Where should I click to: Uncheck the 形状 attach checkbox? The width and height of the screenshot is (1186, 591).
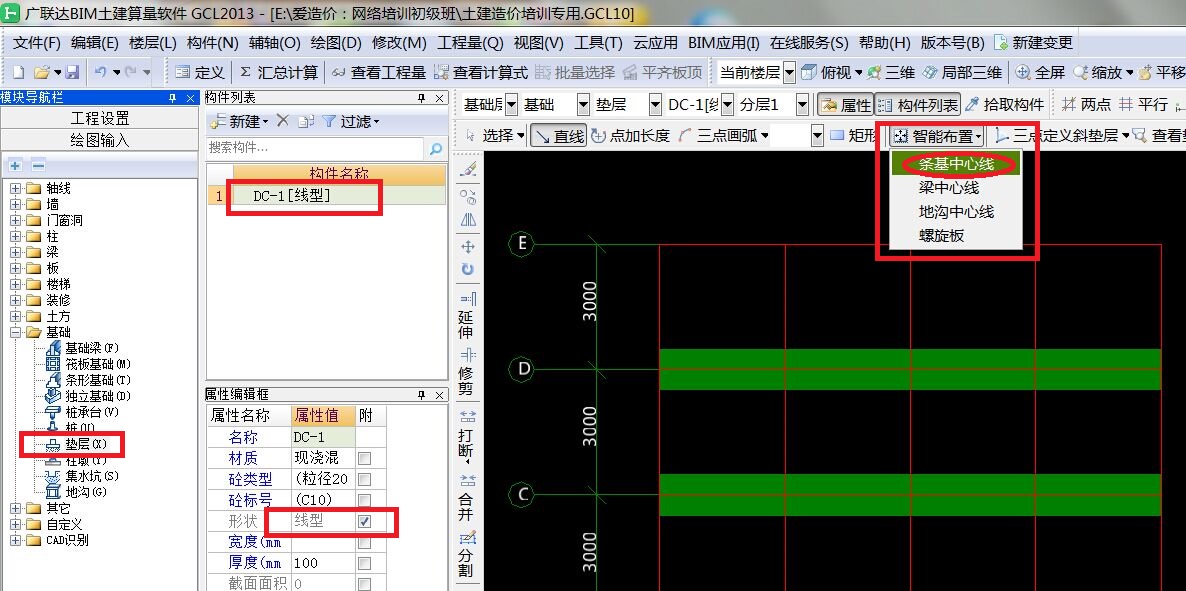pos(365,521)
